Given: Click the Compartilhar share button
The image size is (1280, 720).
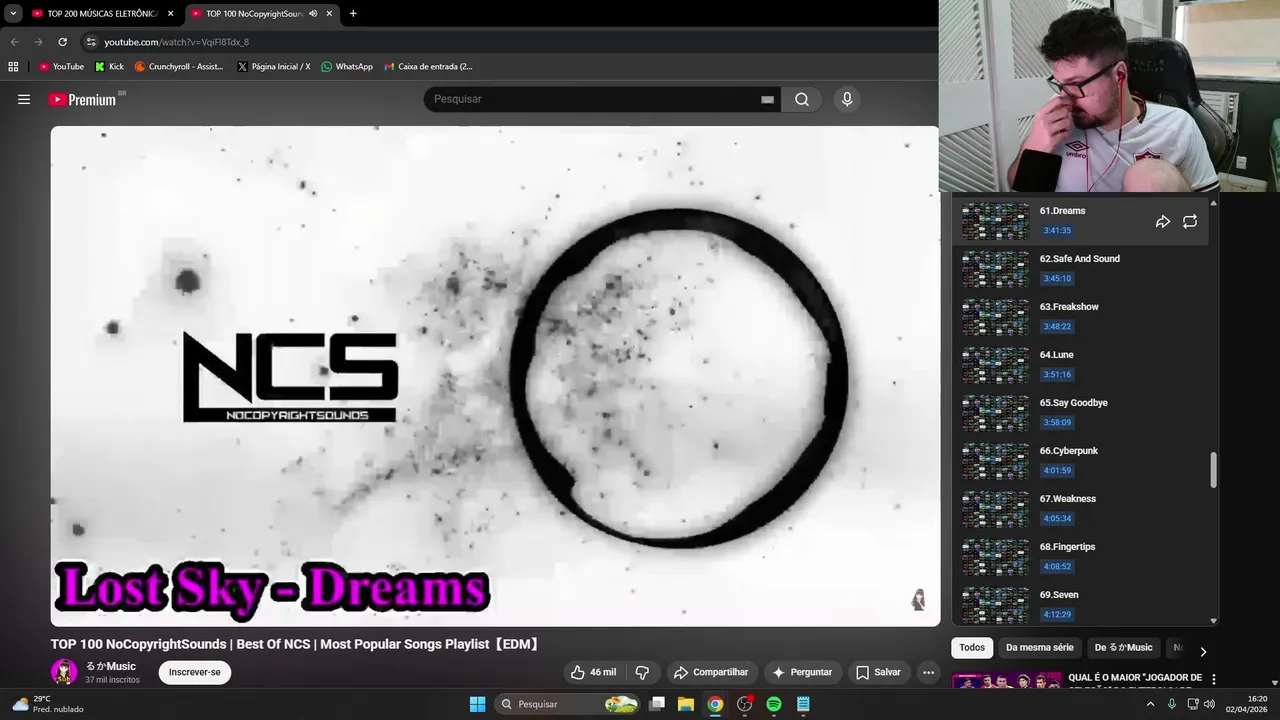Looking at the screenshot, I should 711,672.
